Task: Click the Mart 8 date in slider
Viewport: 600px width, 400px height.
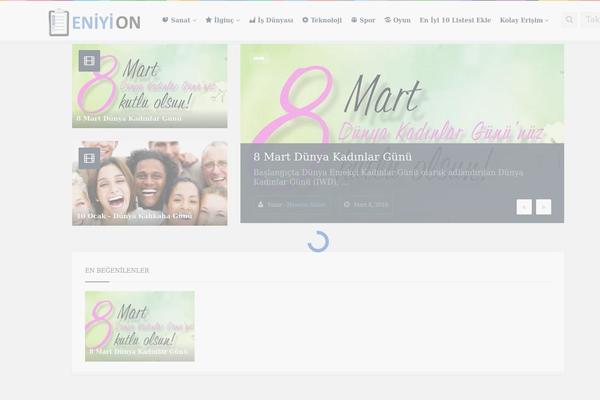Action: [371, 205]
